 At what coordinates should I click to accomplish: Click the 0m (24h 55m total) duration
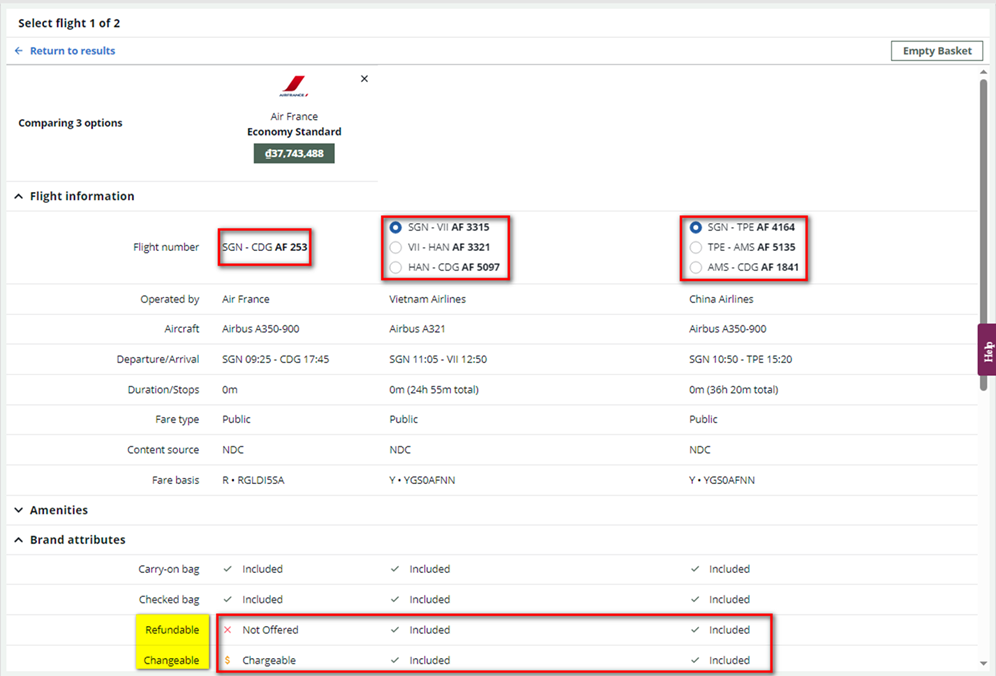[434, 390]
